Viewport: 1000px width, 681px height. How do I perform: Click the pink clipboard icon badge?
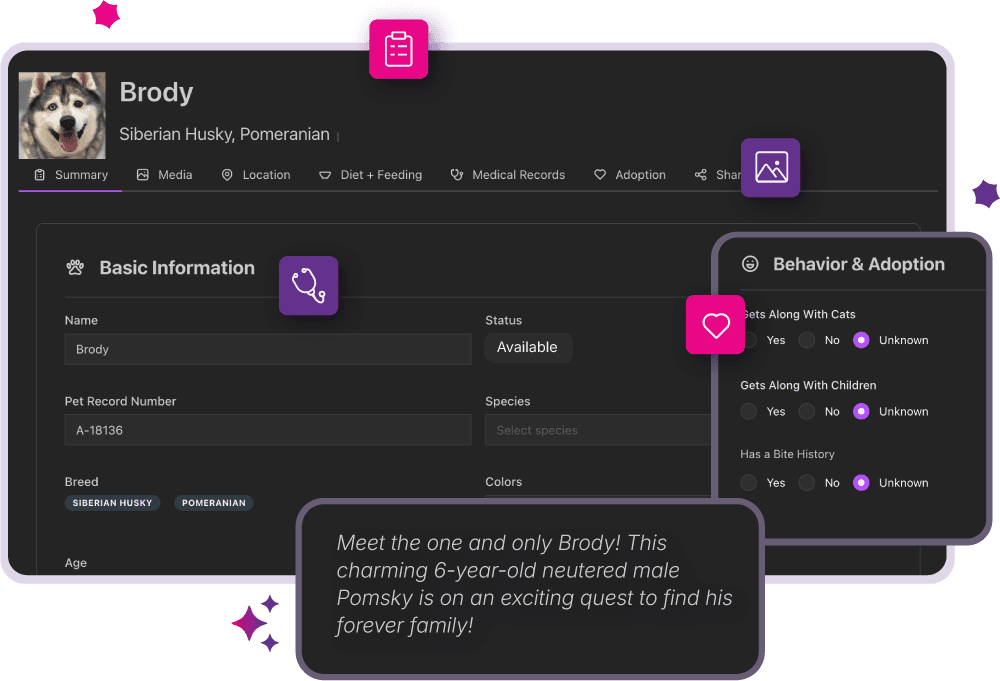(398, 49)
